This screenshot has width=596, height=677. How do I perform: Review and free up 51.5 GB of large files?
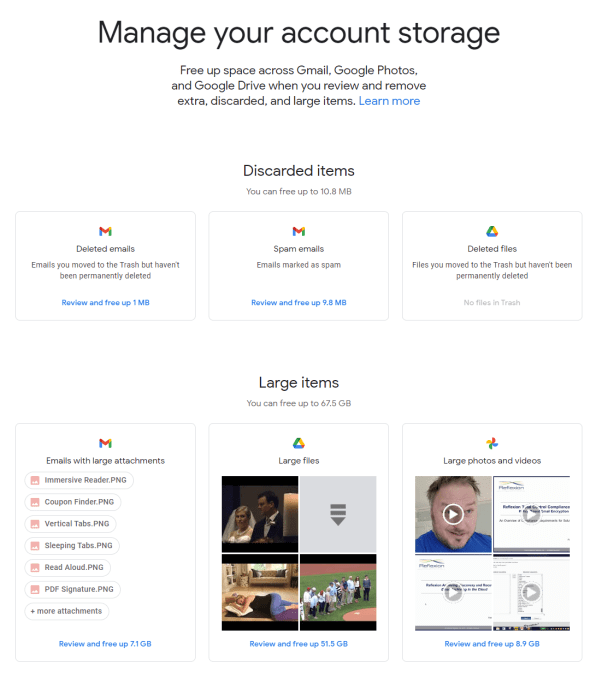(x=298, y=644)
